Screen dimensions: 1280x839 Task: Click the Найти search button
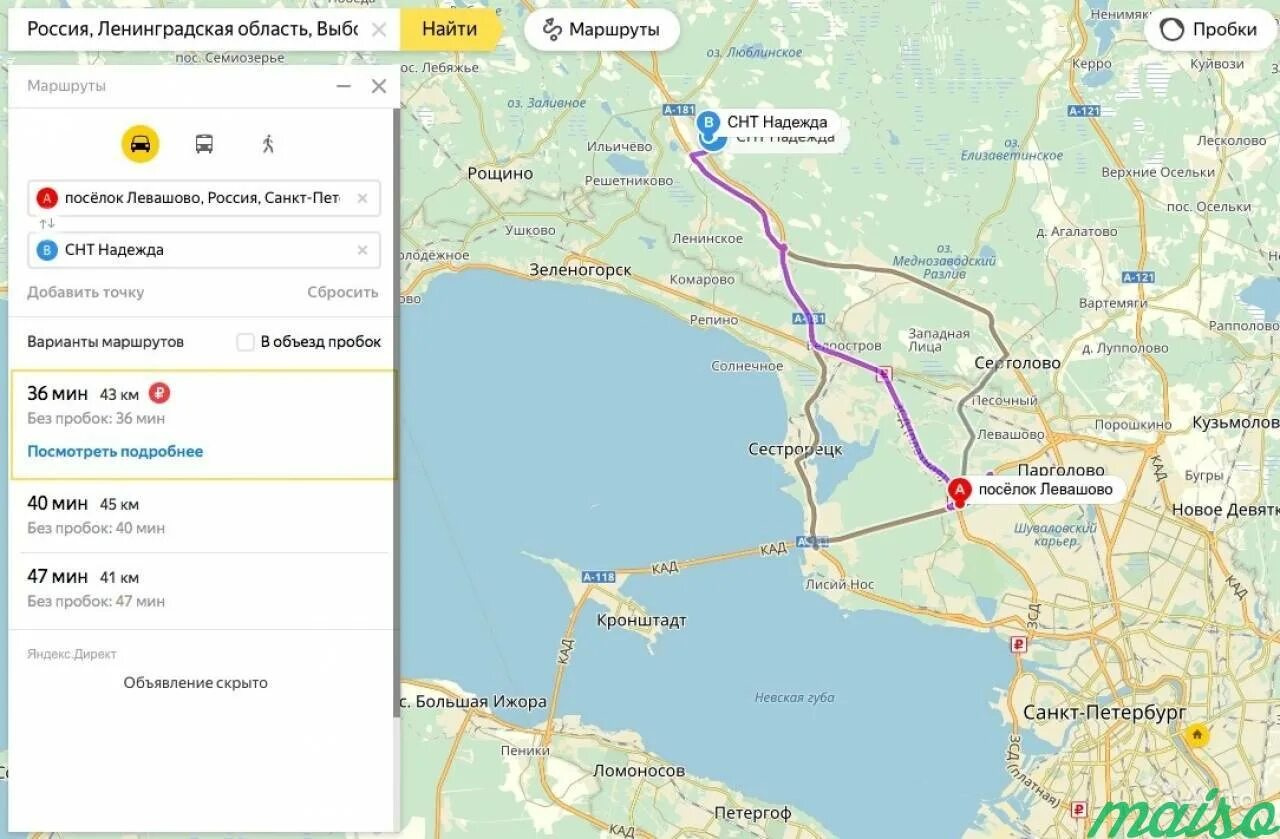449,29
